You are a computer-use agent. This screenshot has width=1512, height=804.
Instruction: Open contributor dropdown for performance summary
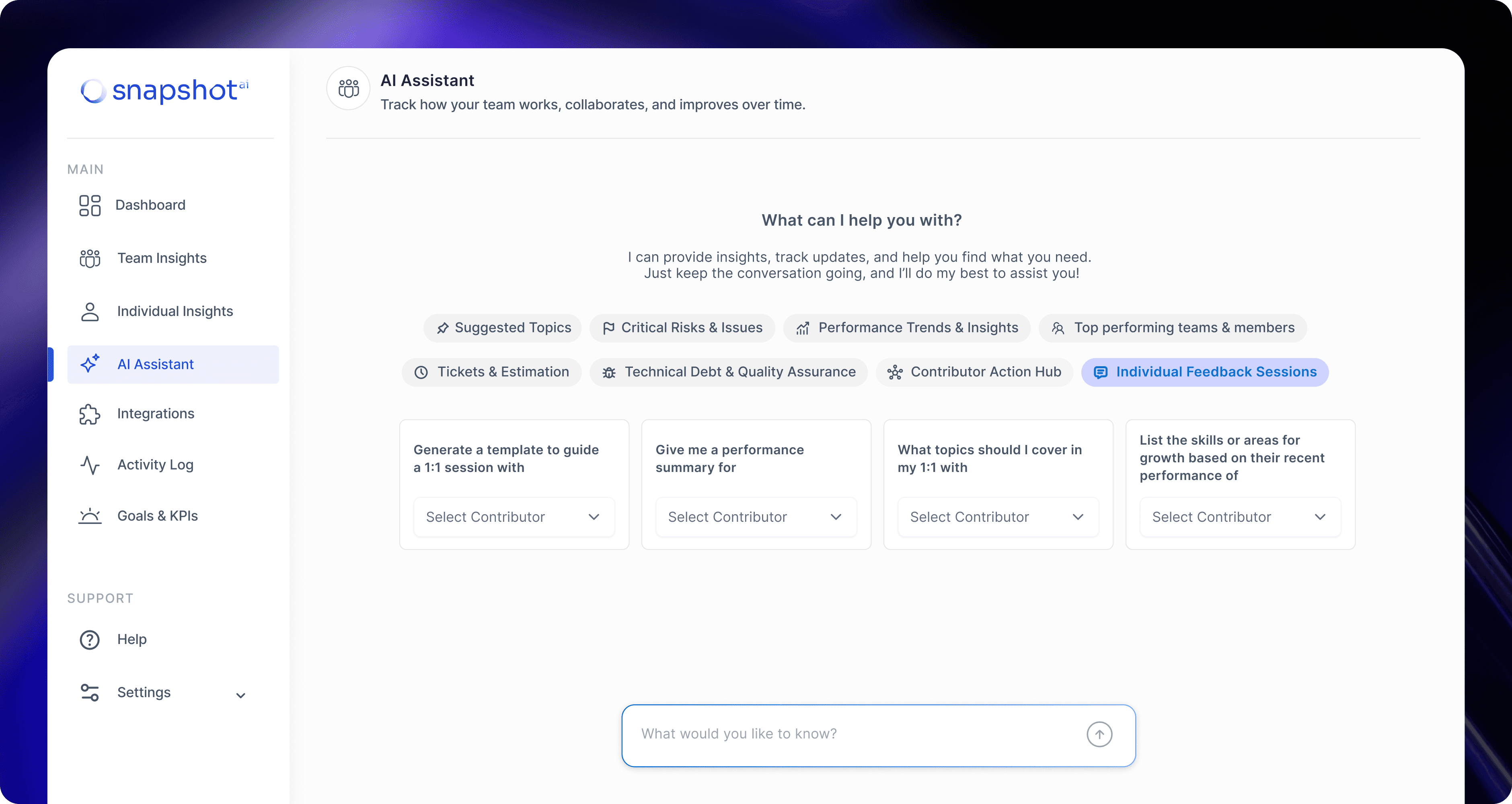pos(756,517)
